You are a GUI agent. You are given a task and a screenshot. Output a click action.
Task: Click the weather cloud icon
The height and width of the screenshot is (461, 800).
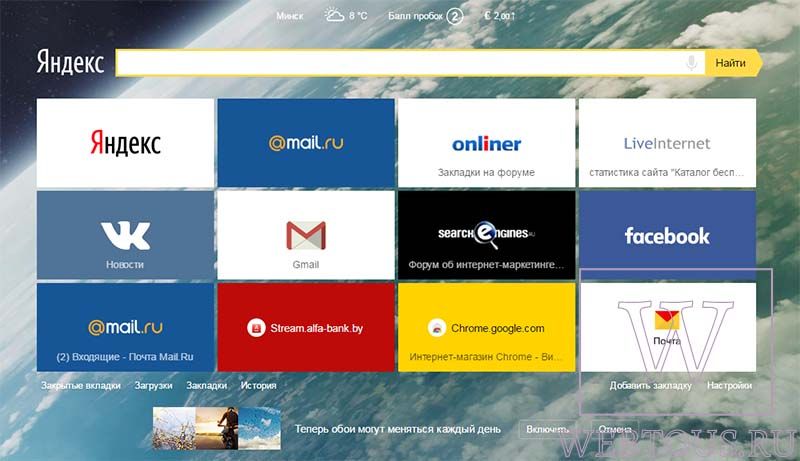coord(334,16)
